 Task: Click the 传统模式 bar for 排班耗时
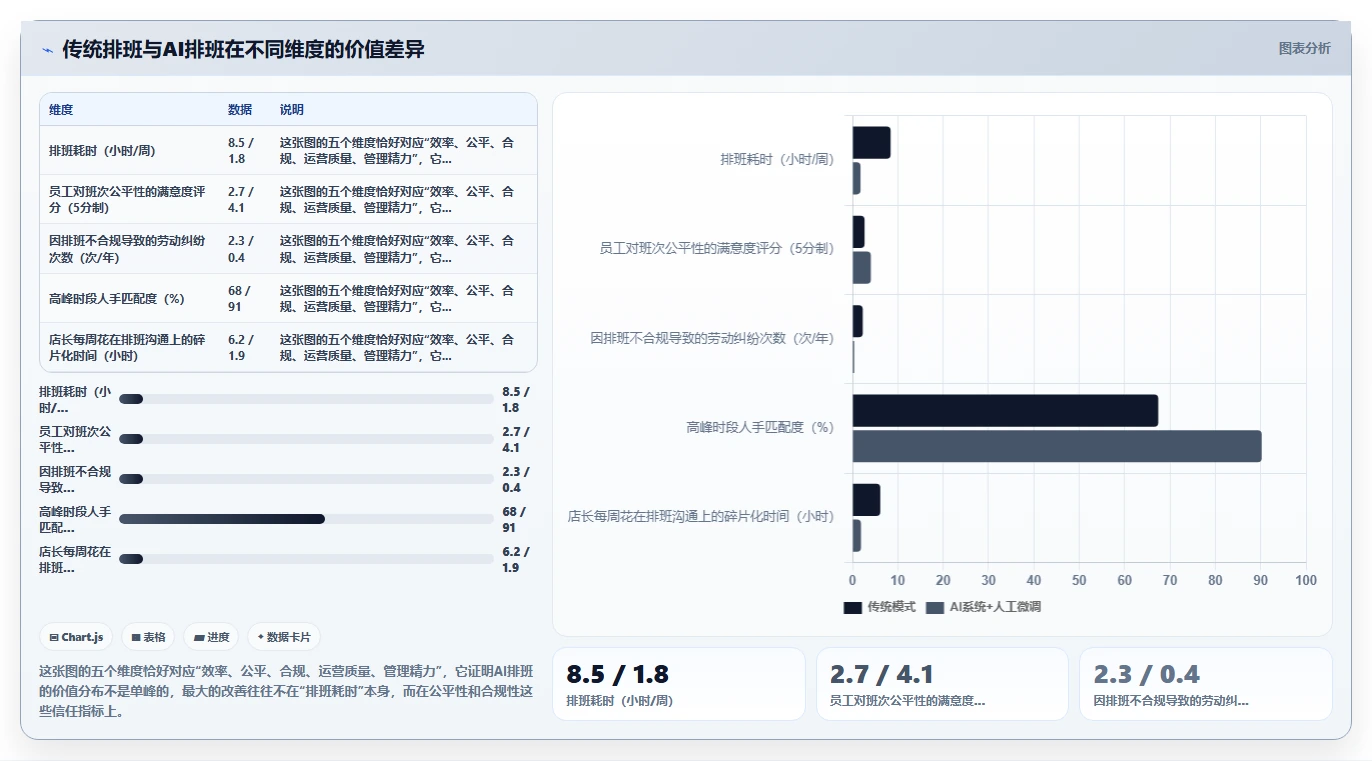(871, 143)
